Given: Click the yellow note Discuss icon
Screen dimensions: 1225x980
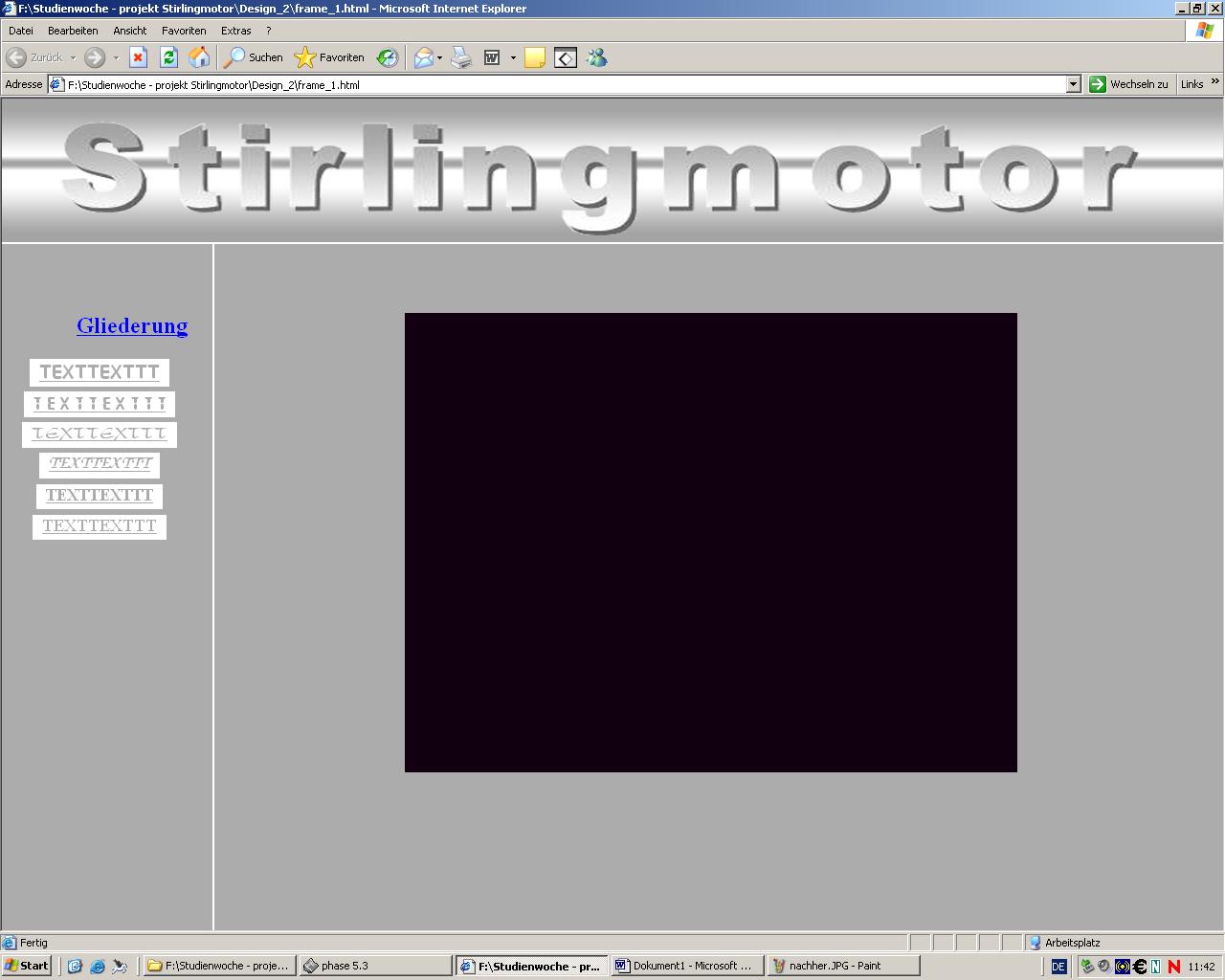Looking at the screenshot, I should pos(535,58).
